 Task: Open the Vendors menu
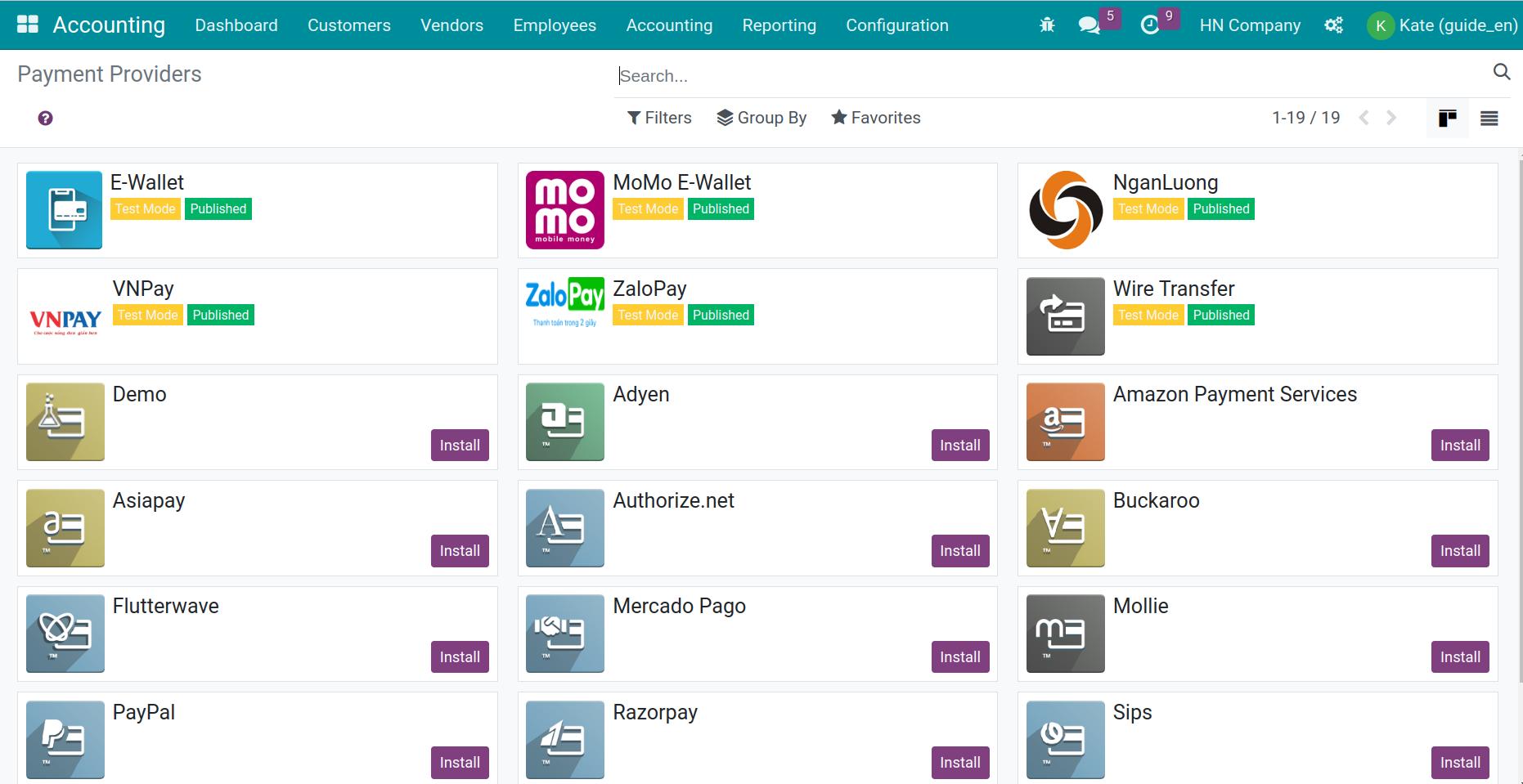click(x=452, y=25)
